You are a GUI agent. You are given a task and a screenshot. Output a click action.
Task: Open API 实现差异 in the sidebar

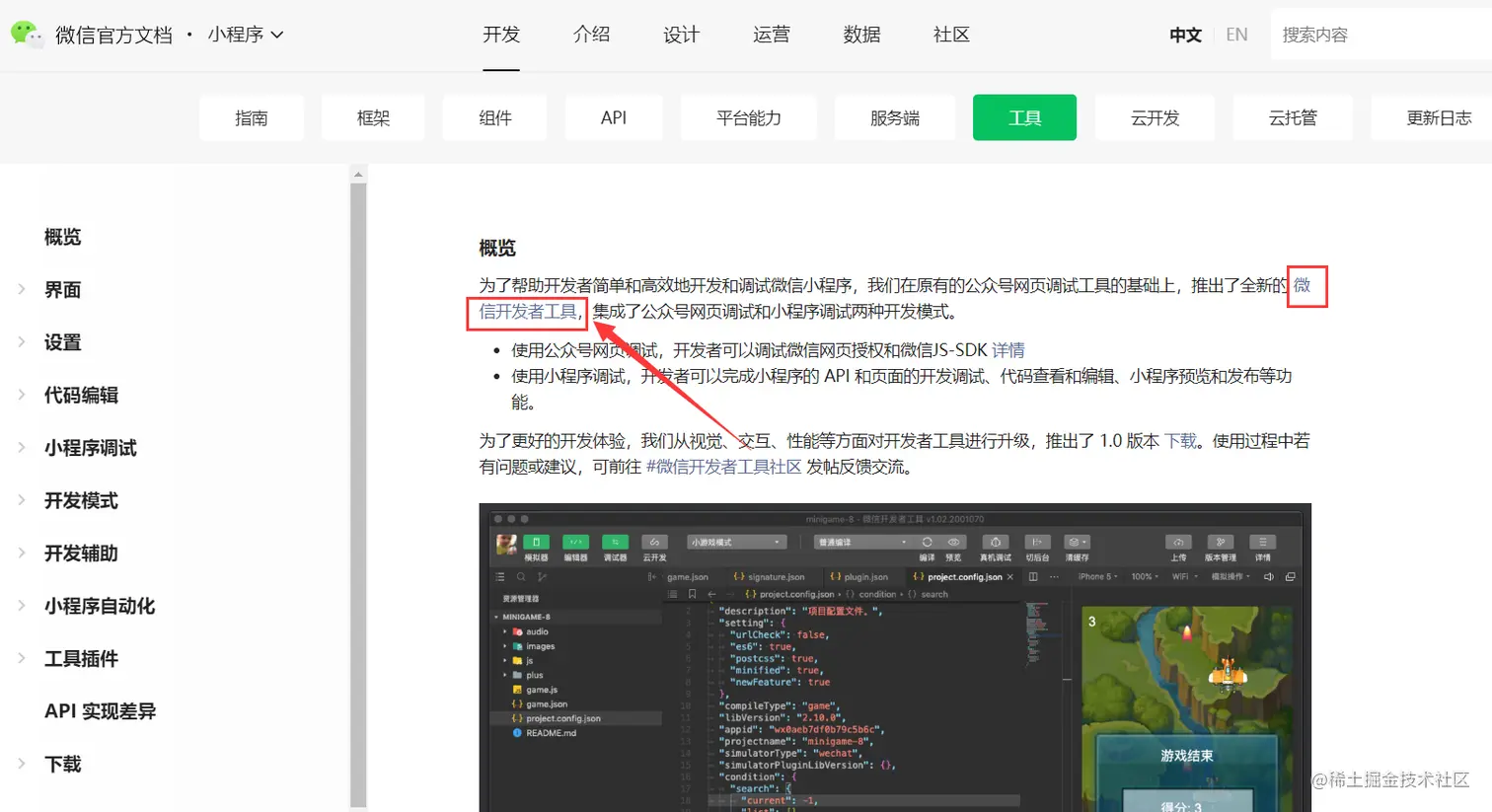coord(100,711)
